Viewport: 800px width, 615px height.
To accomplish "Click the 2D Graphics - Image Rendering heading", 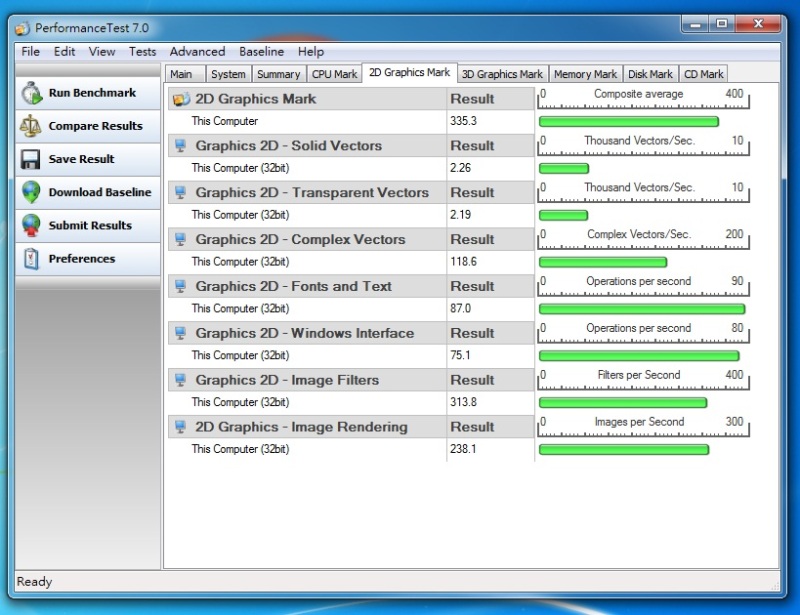I will tap(301, 427).
